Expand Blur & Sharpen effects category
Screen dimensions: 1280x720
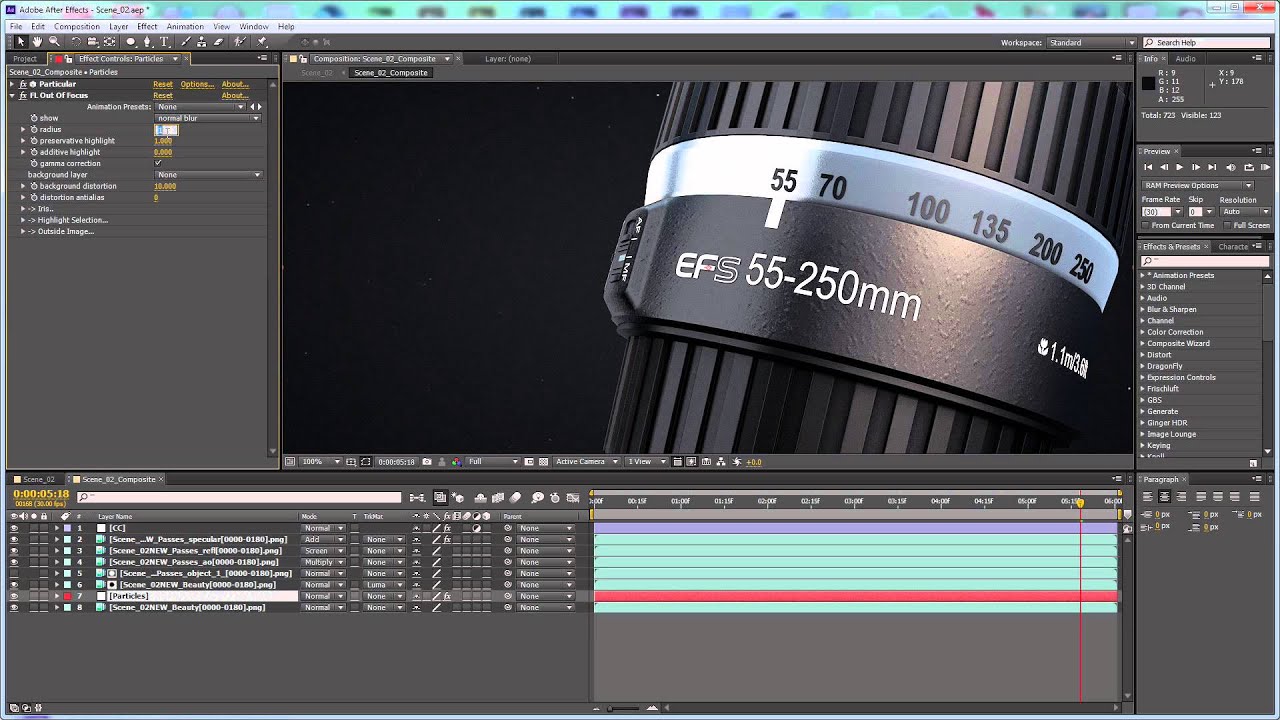click(x=1143, y=309)
